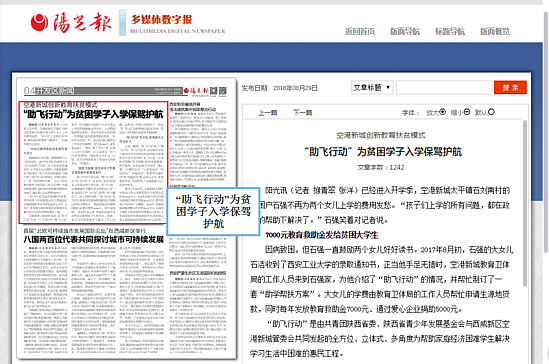Viewport: 549px width, 364px height.
Task: Open the lower right-column article on newspaper page
Action: [x=198, y=312]
